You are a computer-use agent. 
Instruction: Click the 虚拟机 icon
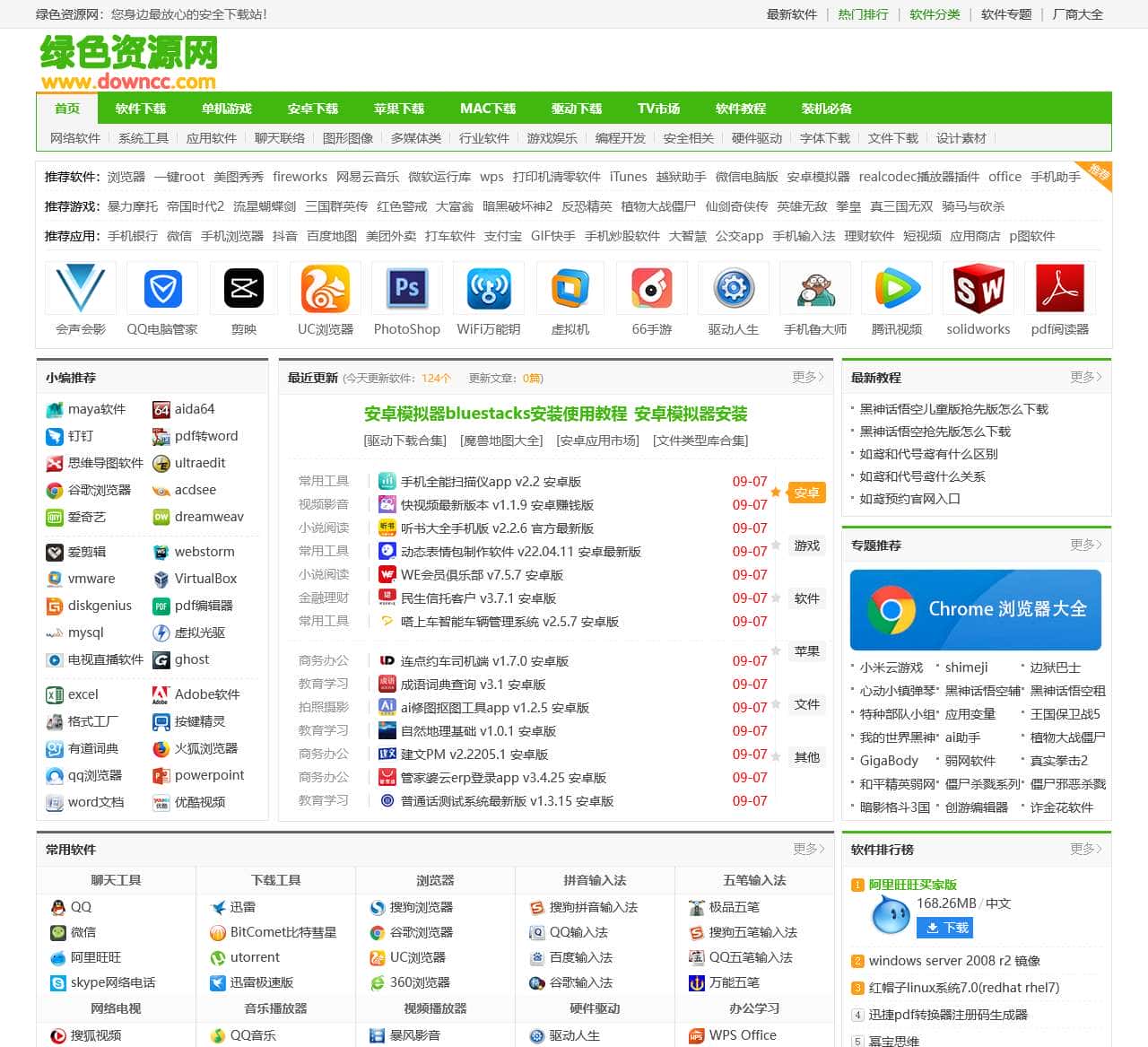pyautogui.click(x=570, y=288)
